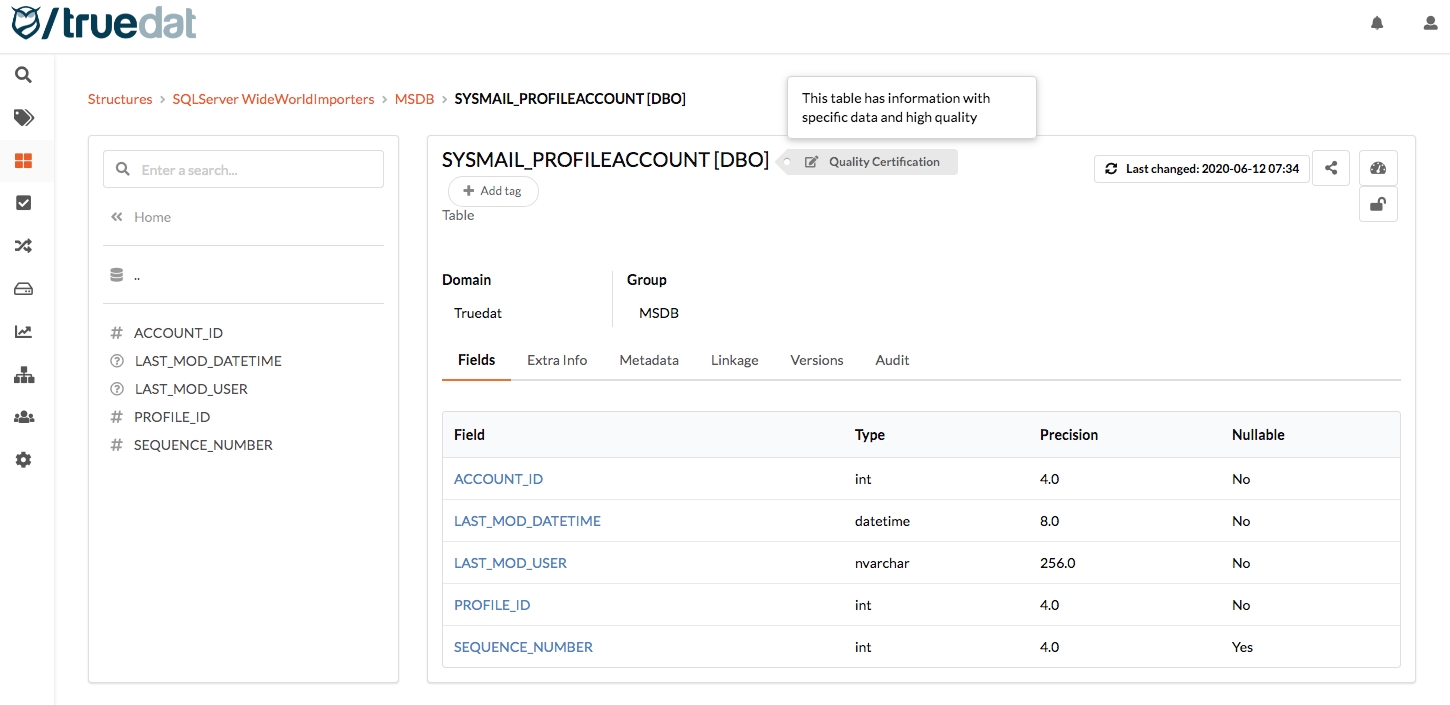Click the notifications bell icon
This screenshot has height=705, width=1450.
1377,23
